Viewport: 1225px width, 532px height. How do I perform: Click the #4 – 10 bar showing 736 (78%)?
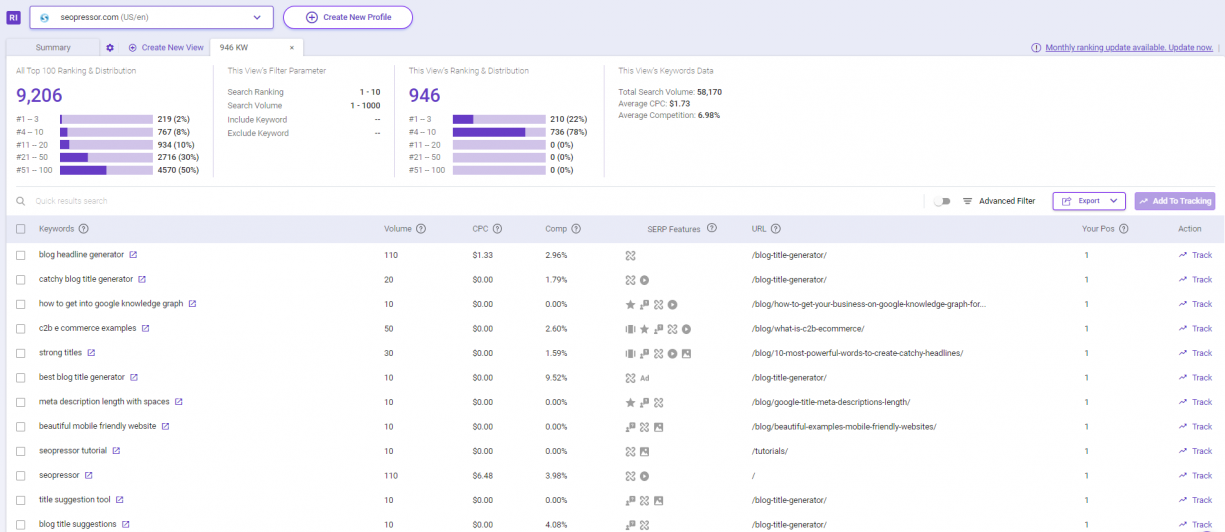(499, 132)
